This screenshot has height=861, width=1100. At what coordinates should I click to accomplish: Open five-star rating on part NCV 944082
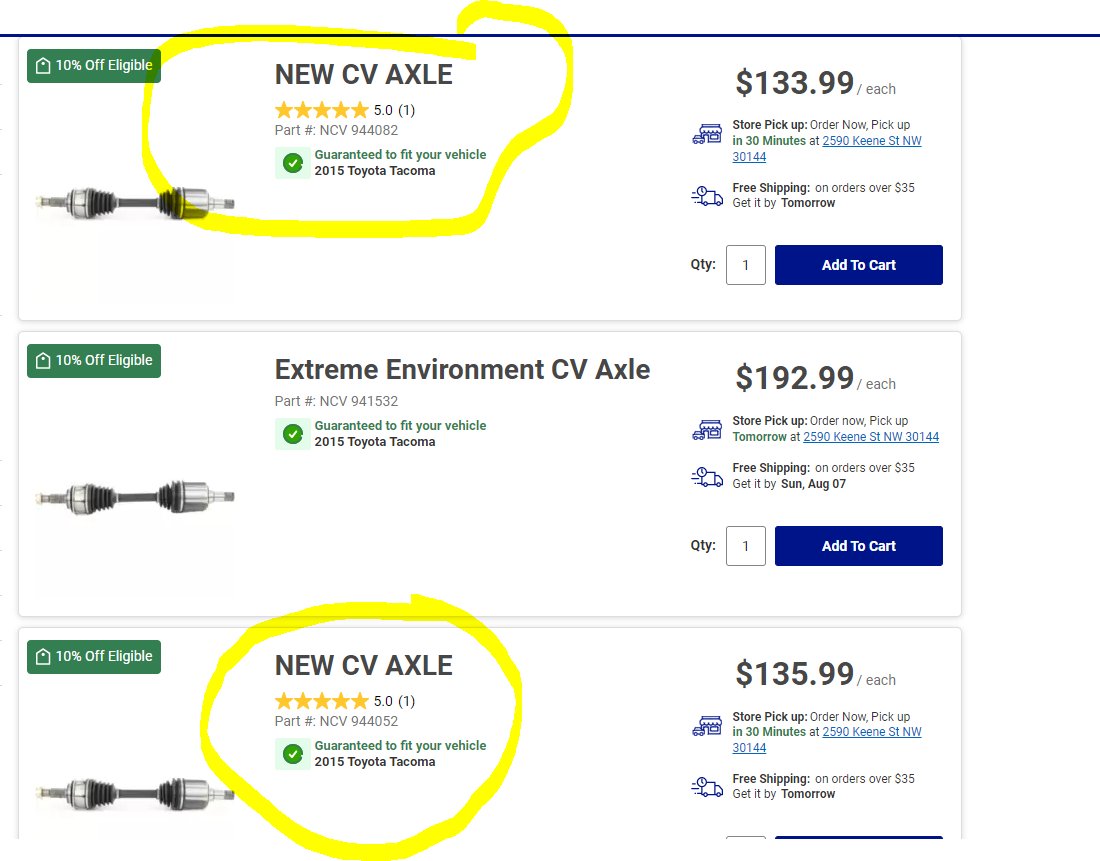click(x=322, y=111)
